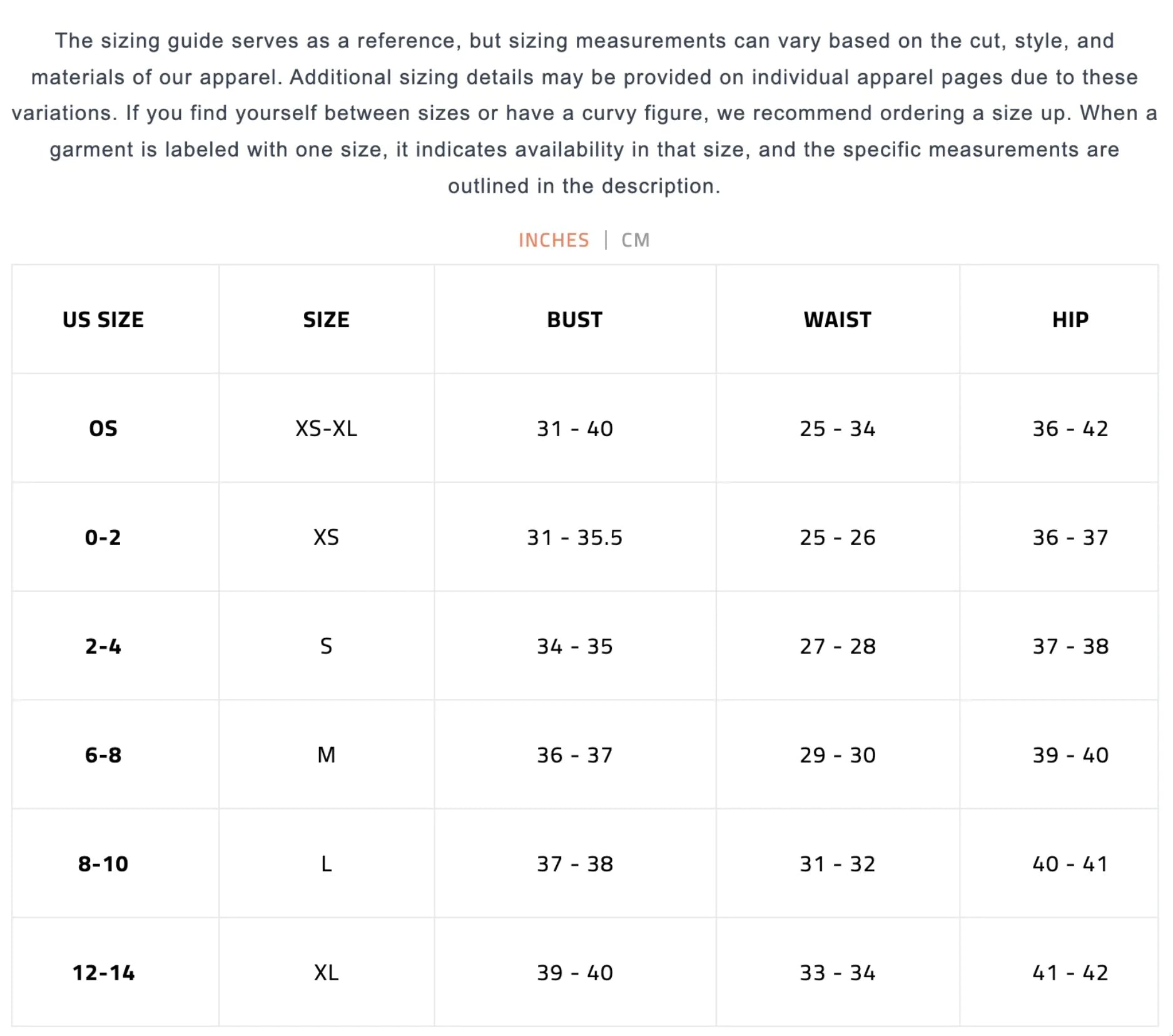Switch measurement units to CM
The height and width of the screenshot is (1036, 1173).
(635, 240)
